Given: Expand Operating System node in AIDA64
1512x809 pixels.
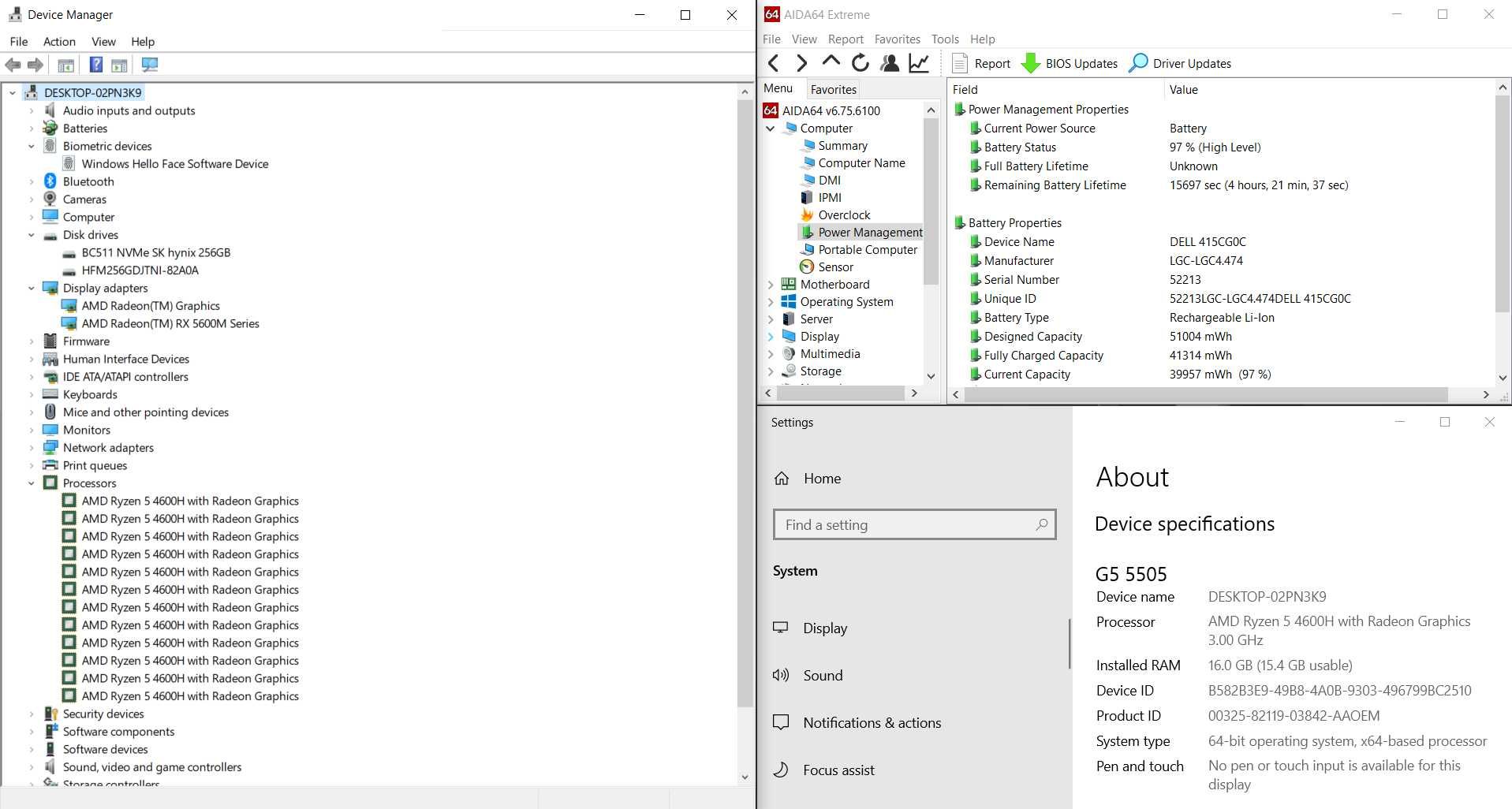Looking at the screenshot, I should (x=771, y=302).
